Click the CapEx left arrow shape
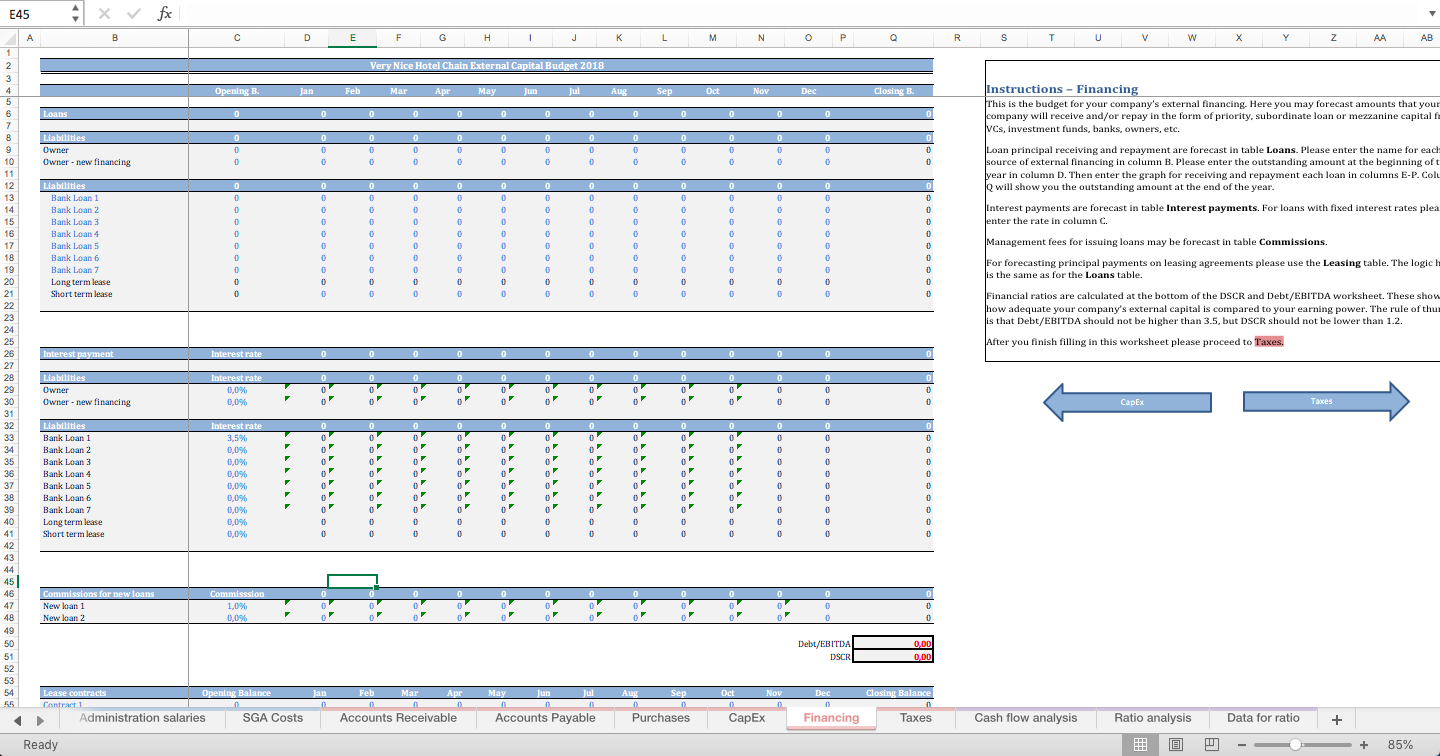The height and width of the screenshot is (756, 1440). click(x=1127, y=401)
